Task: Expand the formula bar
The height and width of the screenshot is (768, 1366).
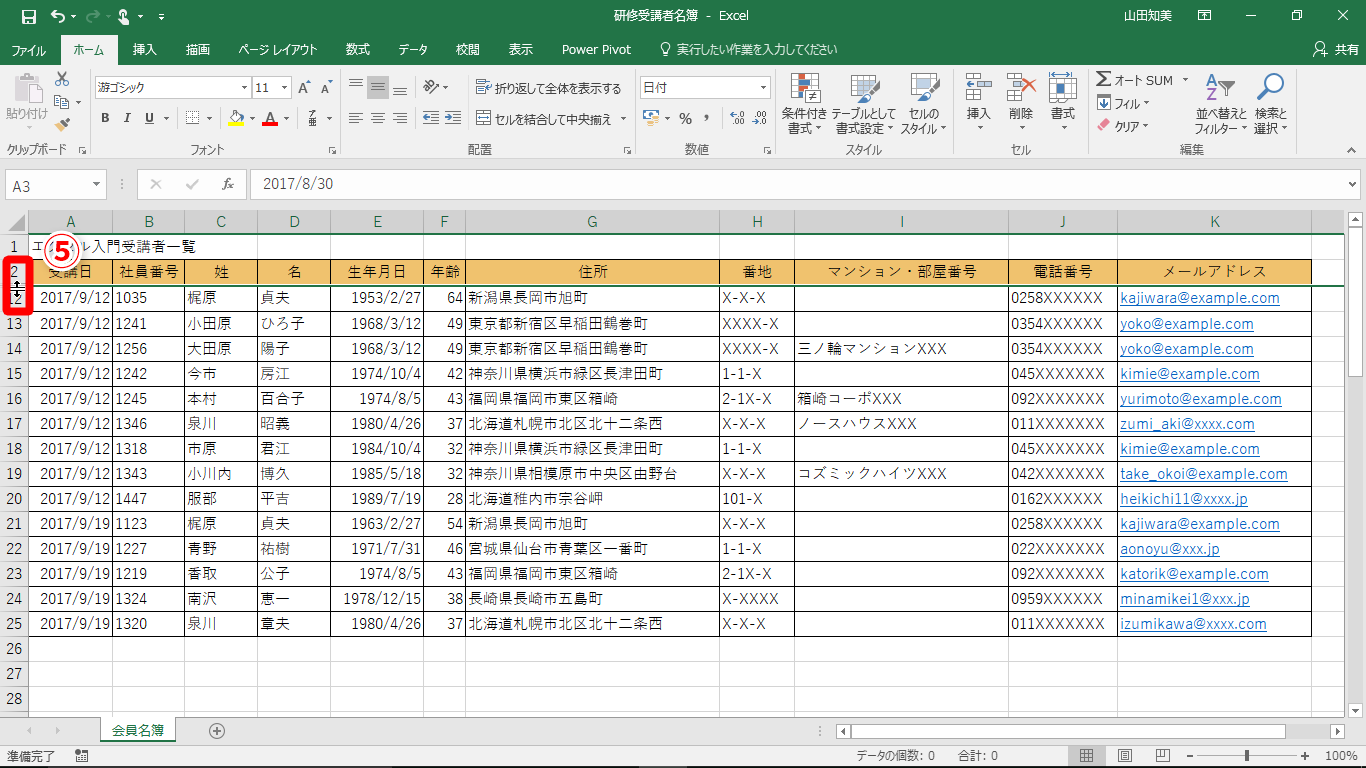Action: click(x=1353, y=185)
